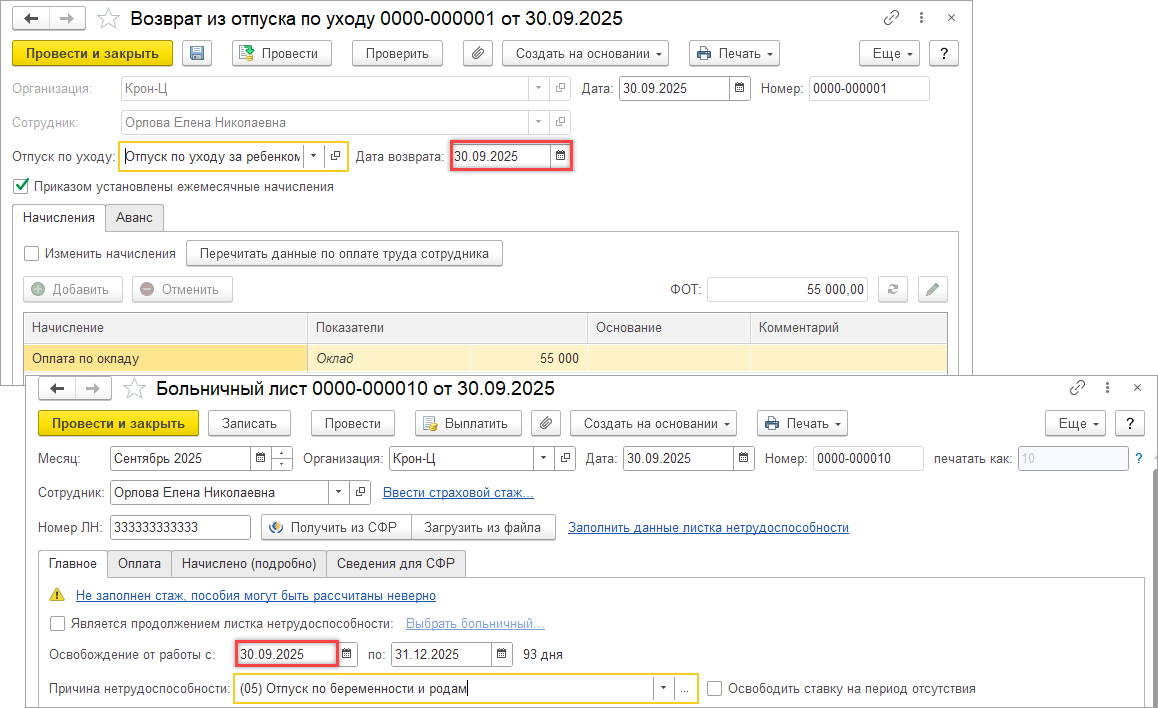Increase month using Месяц stepper up arrow

(282, 453)
